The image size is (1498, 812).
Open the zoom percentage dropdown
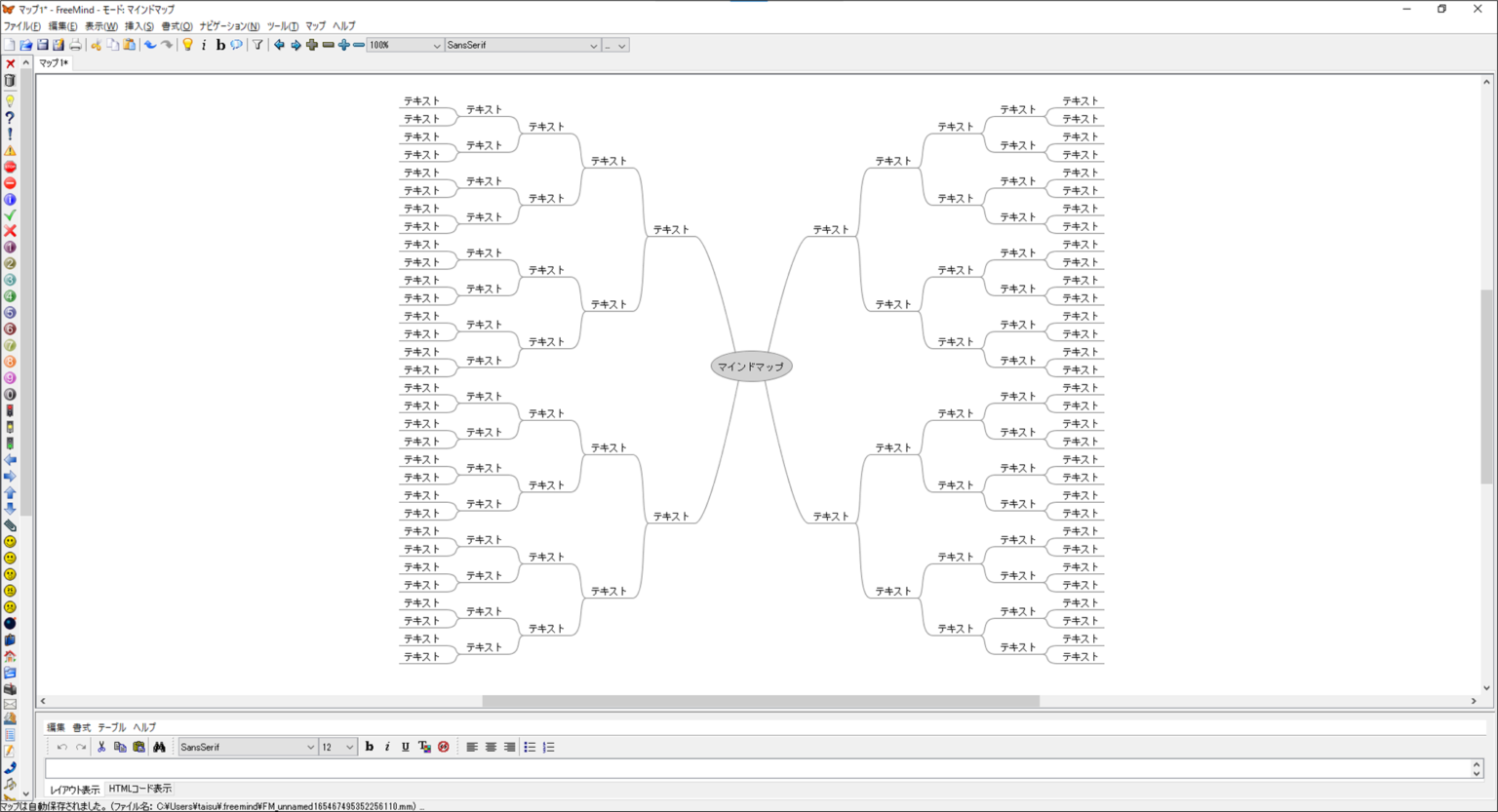tap(435, 45)
